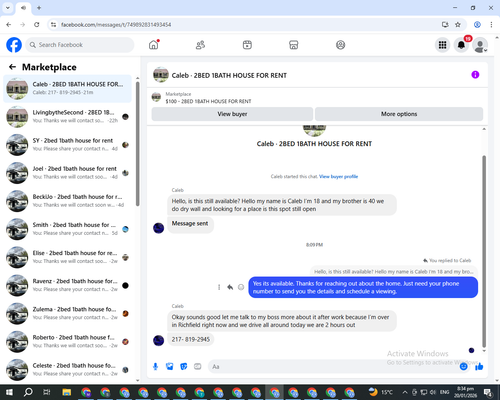This screenshot has width=500, height=400.
Task: Open the Reels video icon
Action: (247, 45)
